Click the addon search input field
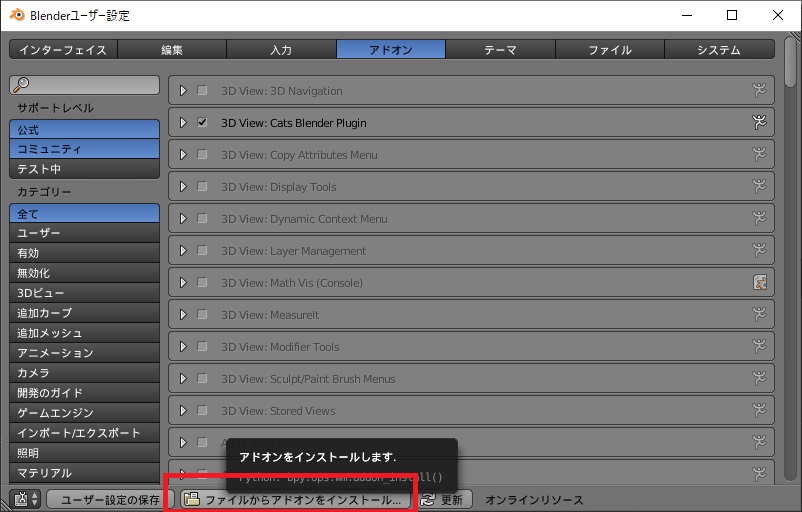This screenshot has height=512, width=802. click(84, 85)
